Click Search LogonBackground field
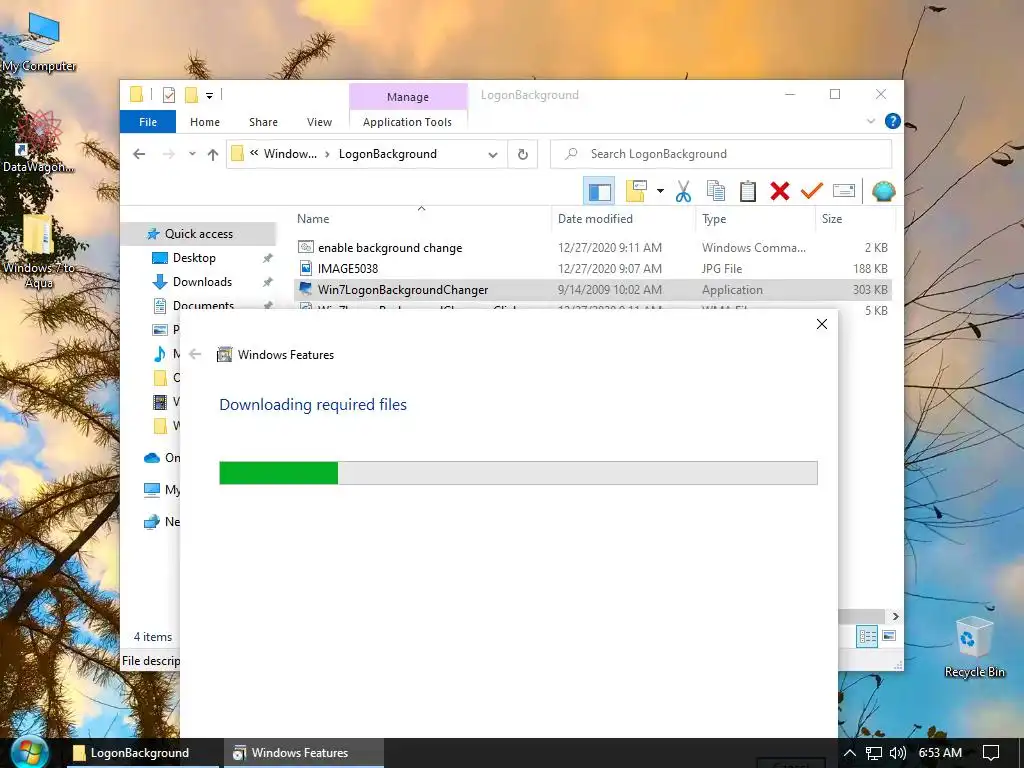 click(721, 154)
